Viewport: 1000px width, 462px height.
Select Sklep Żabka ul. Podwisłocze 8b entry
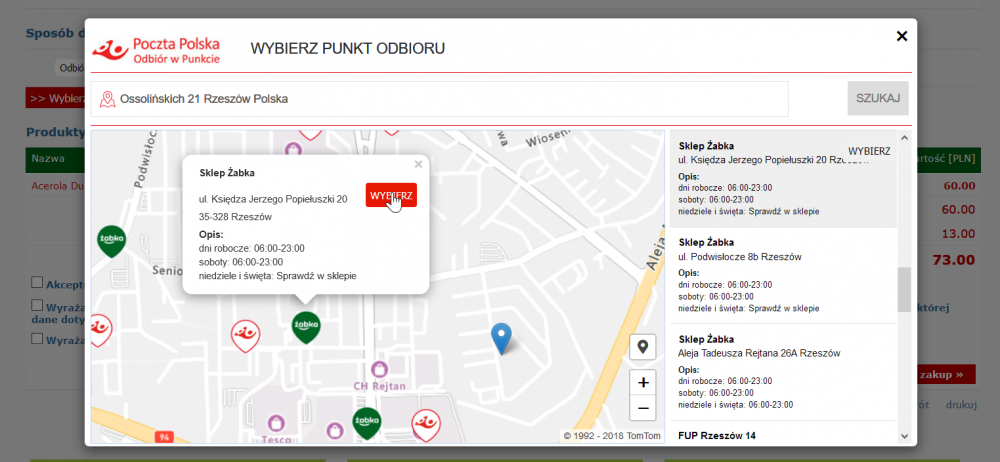pyautogui.click(x=783, y=275)
